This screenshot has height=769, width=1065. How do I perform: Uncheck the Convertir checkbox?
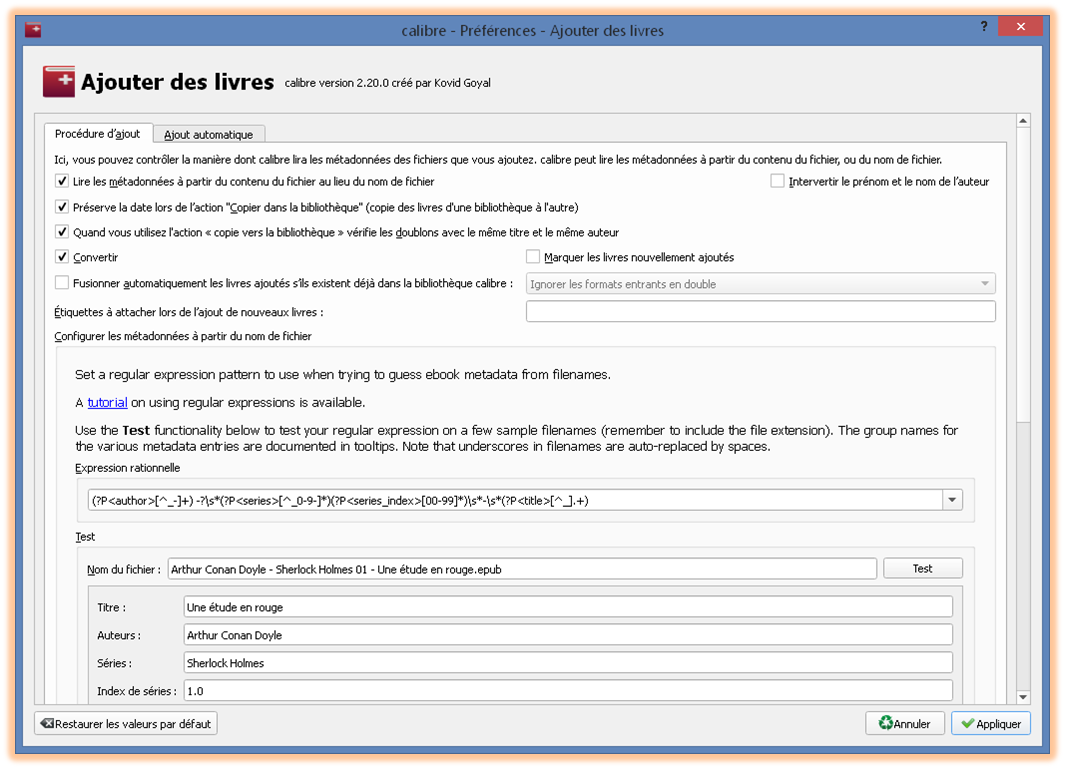click(62, 257)
